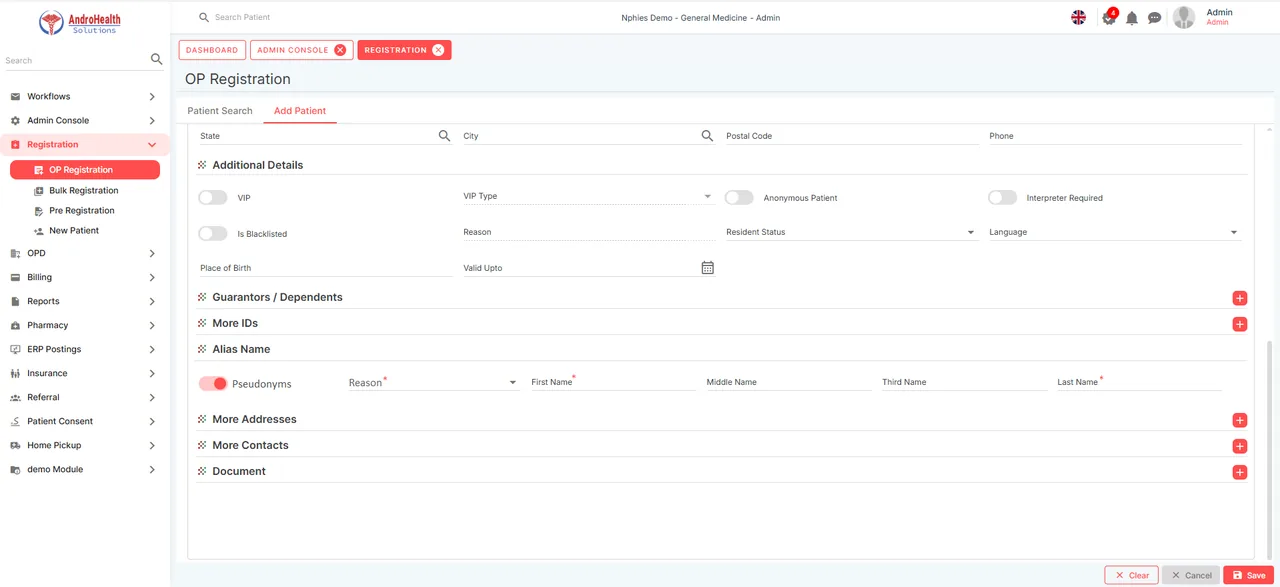Toggle the Is Blacklisted switch
The image size is (1280, 587).
[213, 234]
